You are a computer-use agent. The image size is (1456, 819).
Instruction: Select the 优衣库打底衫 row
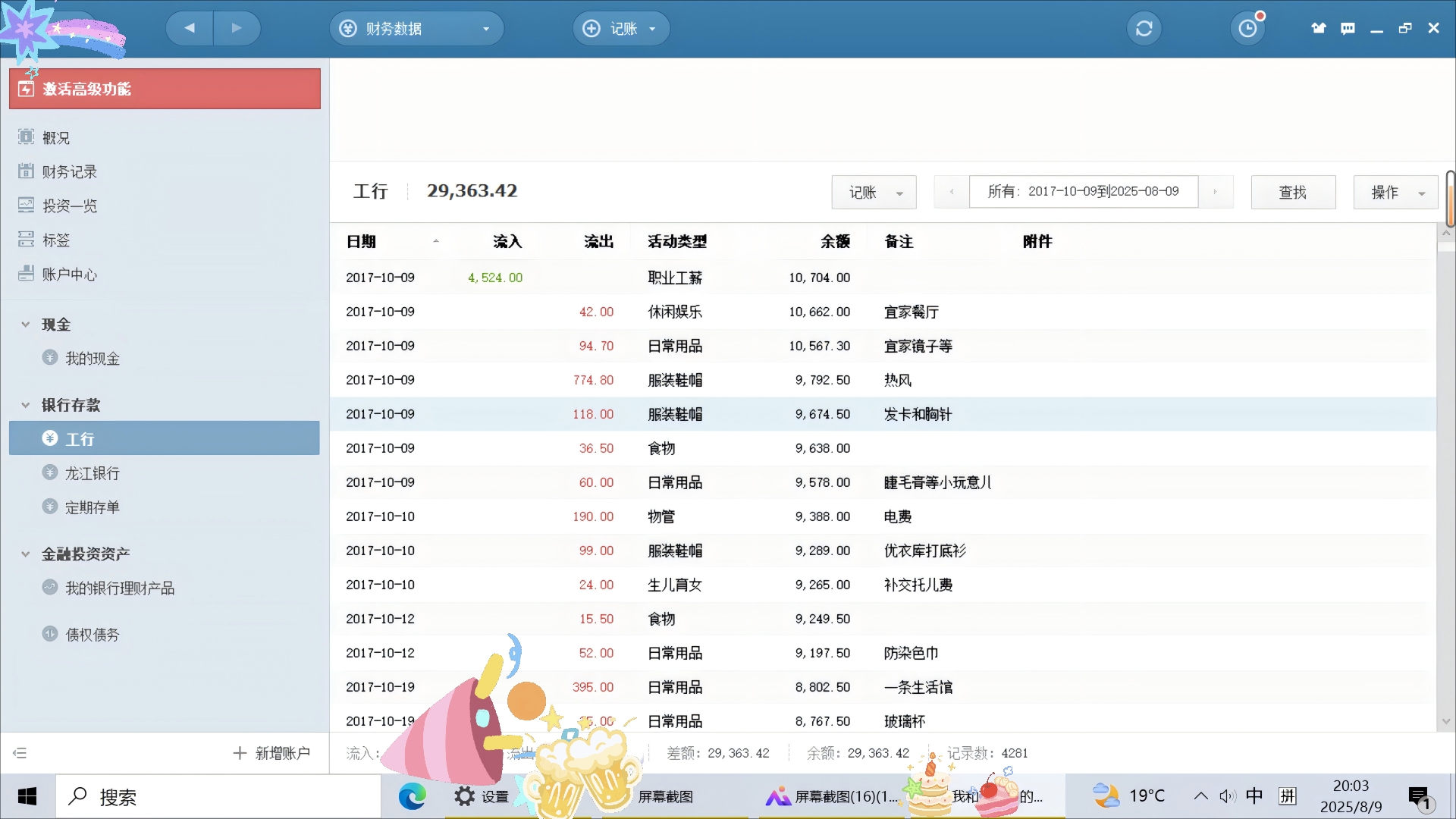[883, 551]
